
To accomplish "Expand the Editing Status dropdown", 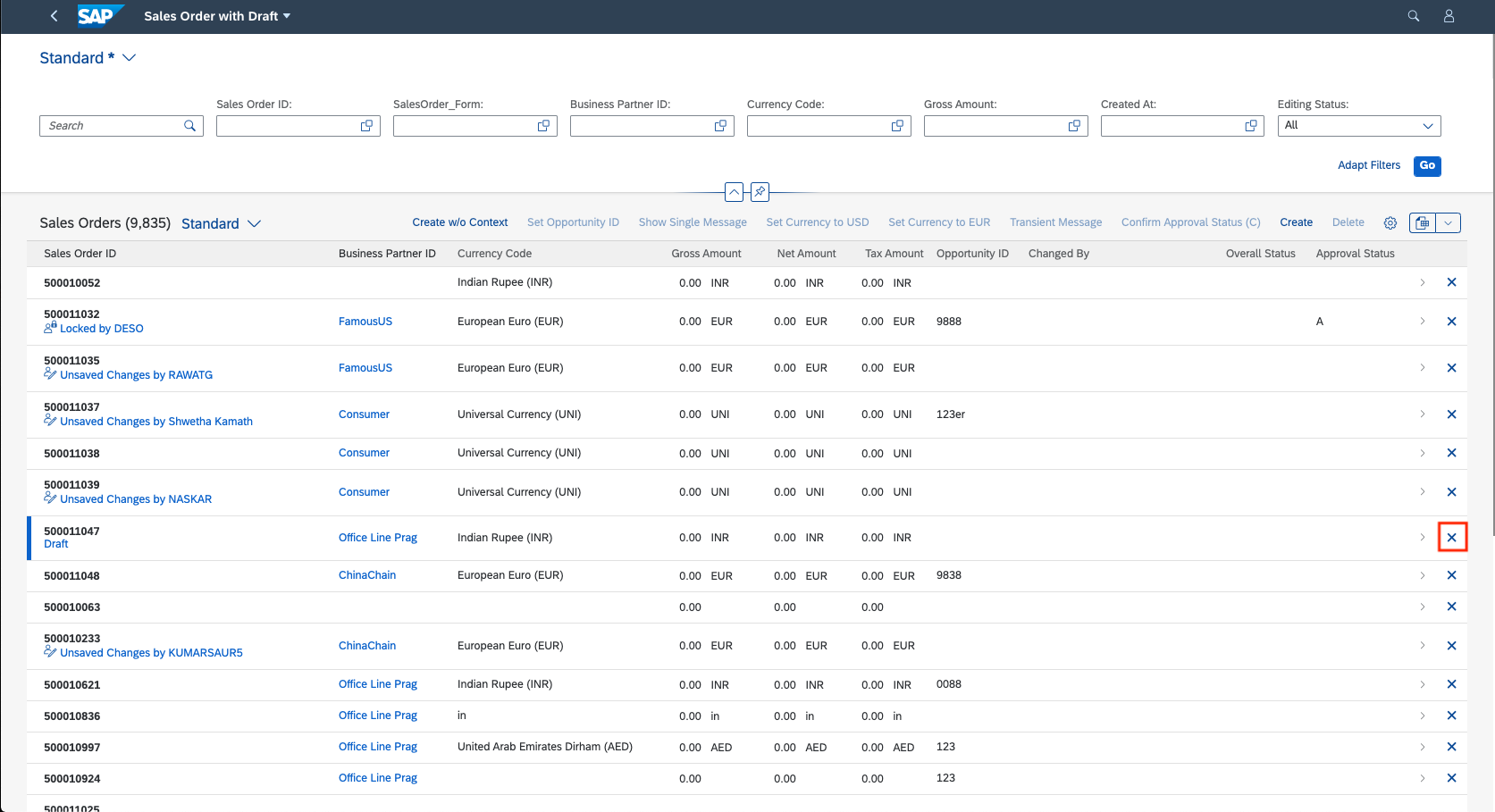I will 1427,126.
